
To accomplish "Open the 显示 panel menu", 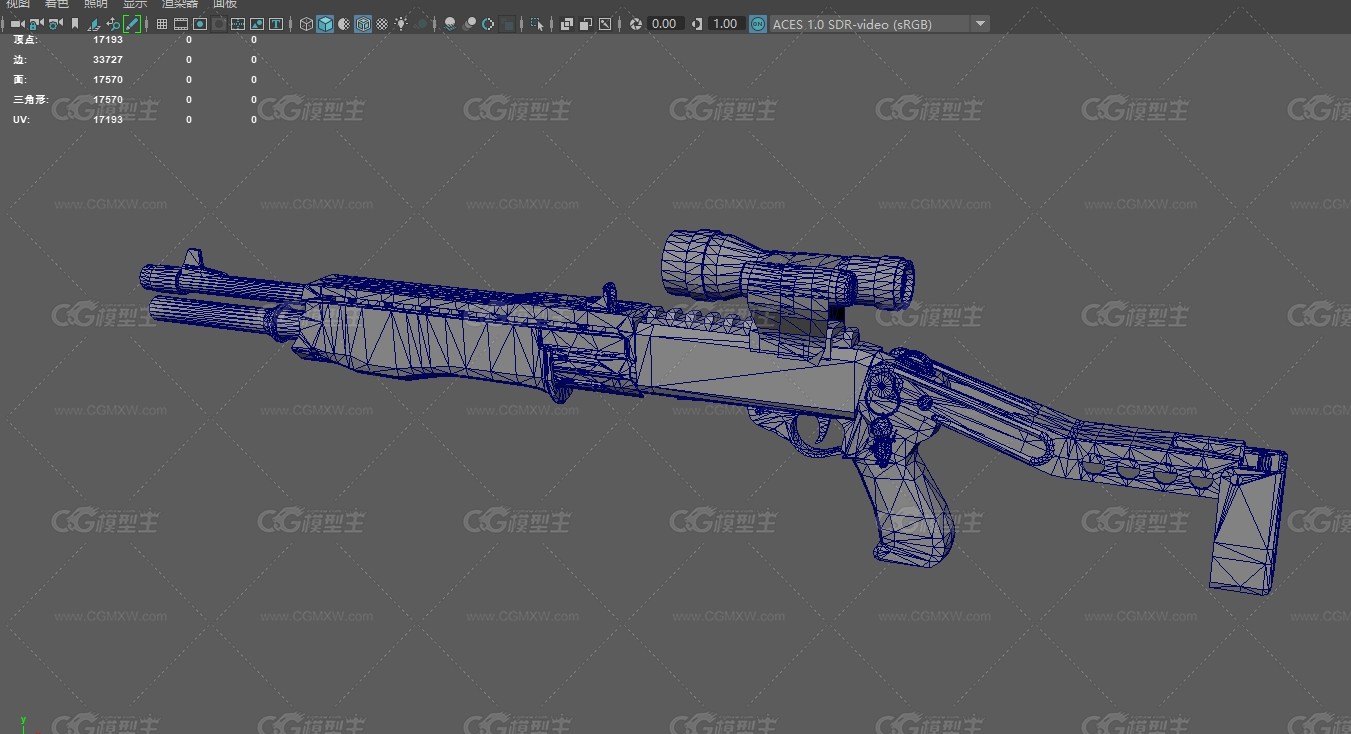I will coord(135,4).
